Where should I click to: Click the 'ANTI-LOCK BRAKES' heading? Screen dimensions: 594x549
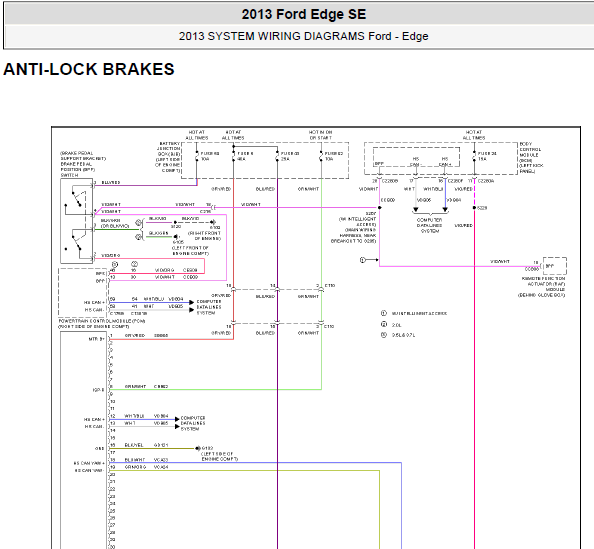click(89, 69)
